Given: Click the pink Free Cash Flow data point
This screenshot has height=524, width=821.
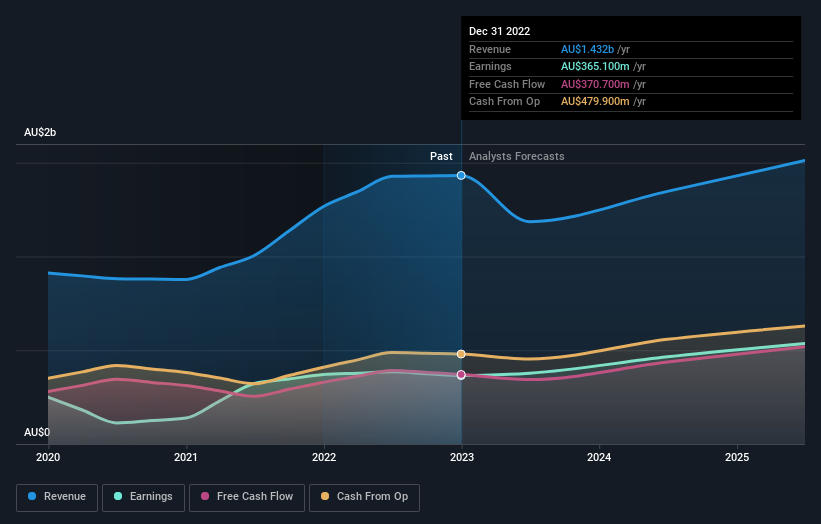Looking at the screenshot, I should [461, 375].
